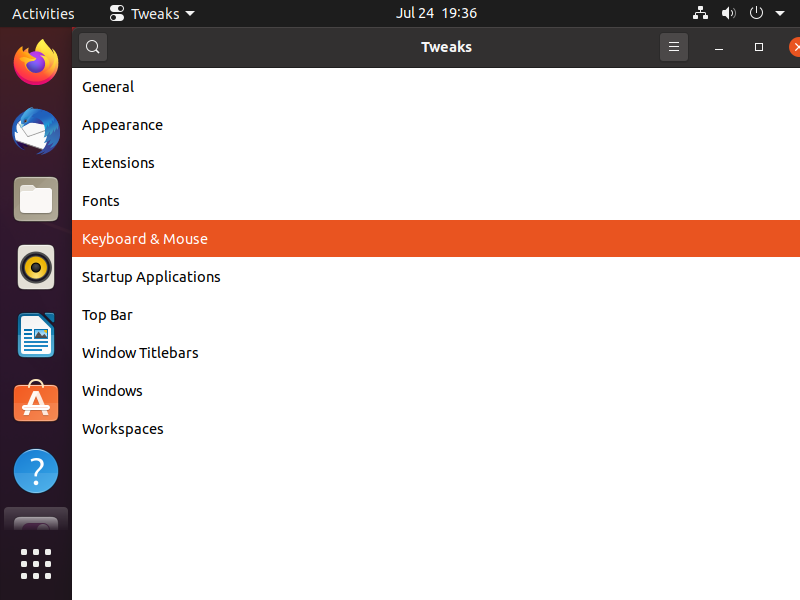Click the Tweaks dock icon partially shown

pyautogui.click(x=36, y=521)
